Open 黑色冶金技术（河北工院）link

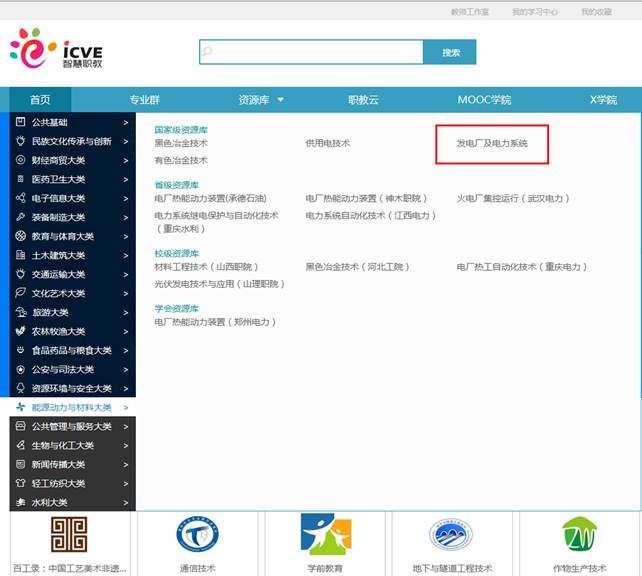click(x=357, y=267)
